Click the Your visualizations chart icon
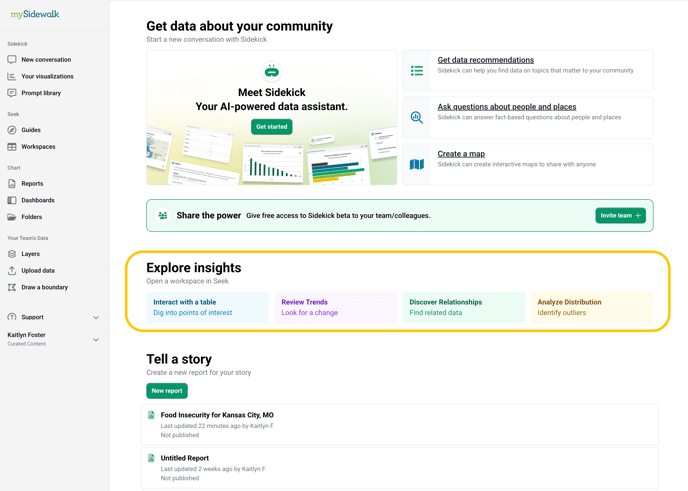This screenshot has height=491, width=688. 12,76
